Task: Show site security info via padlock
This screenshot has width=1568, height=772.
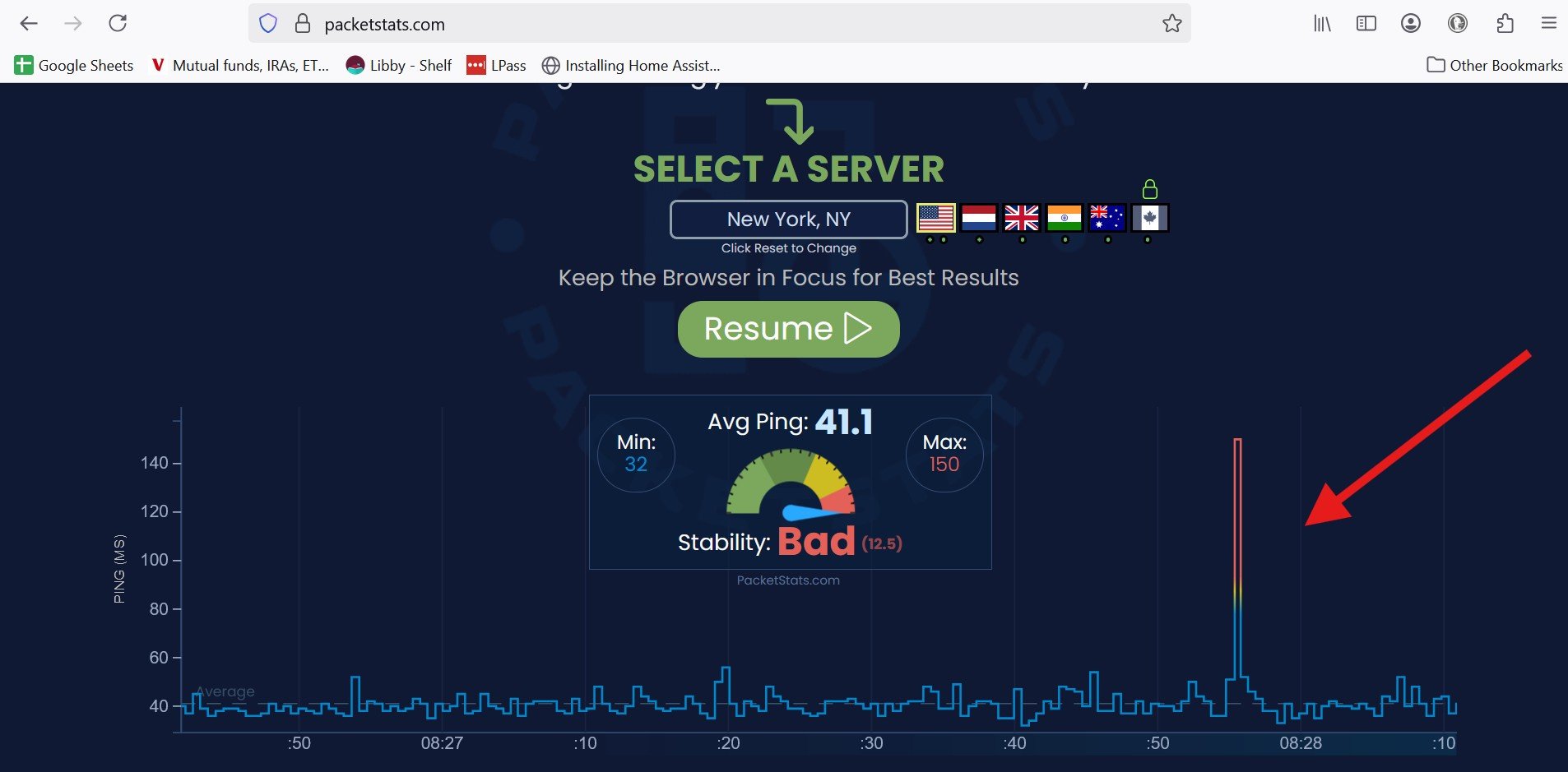Action: coord(303,24)
